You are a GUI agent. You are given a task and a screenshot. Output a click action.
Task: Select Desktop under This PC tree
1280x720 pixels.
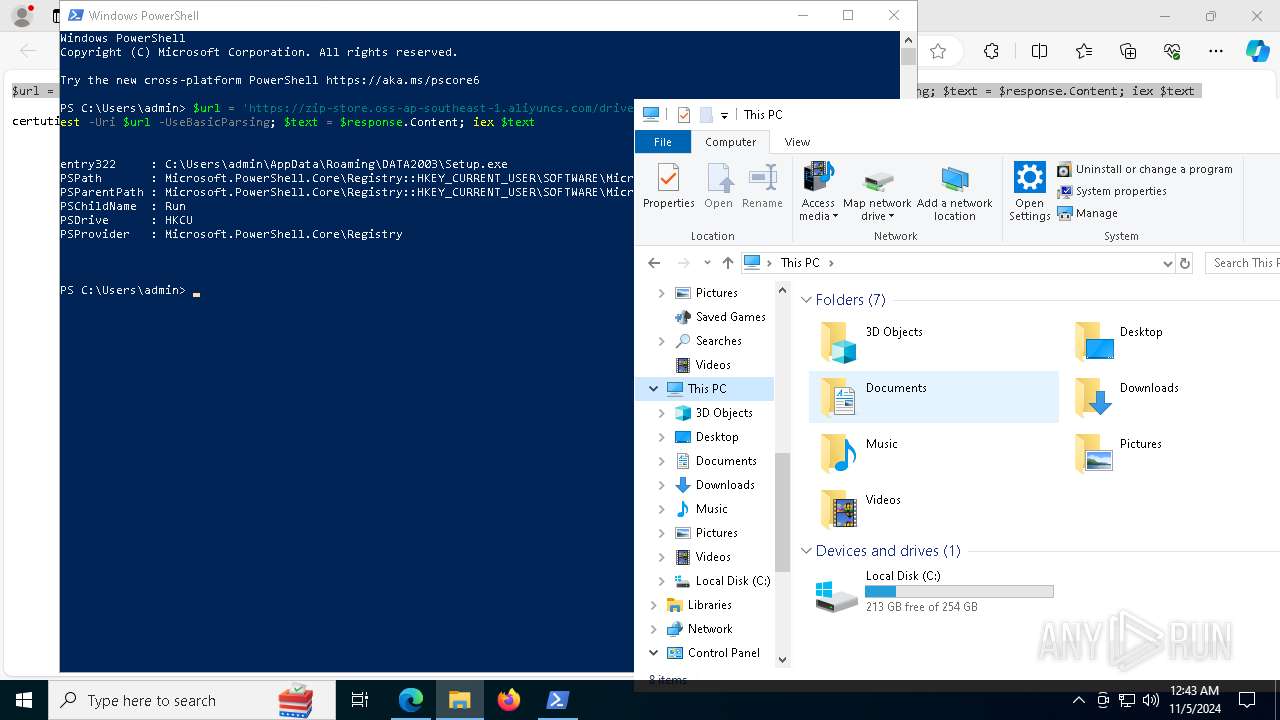707,437
